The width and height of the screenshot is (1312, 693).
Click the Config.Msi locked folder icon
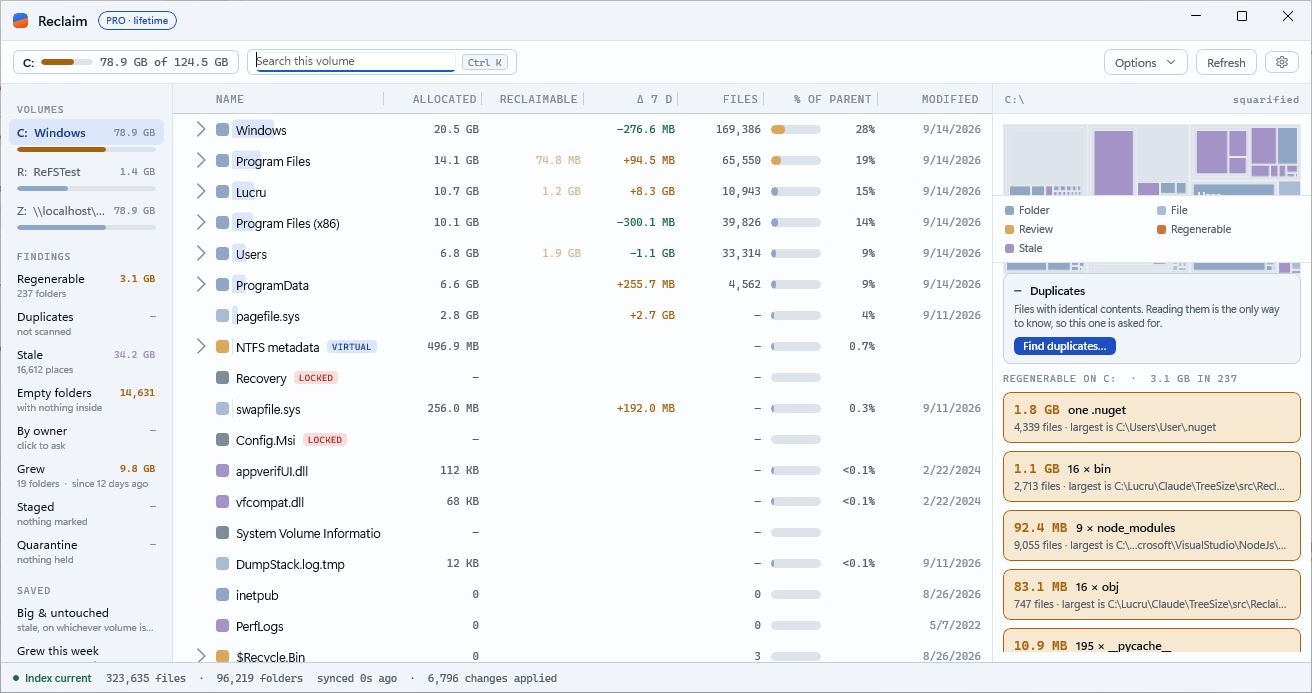[223, 440]
